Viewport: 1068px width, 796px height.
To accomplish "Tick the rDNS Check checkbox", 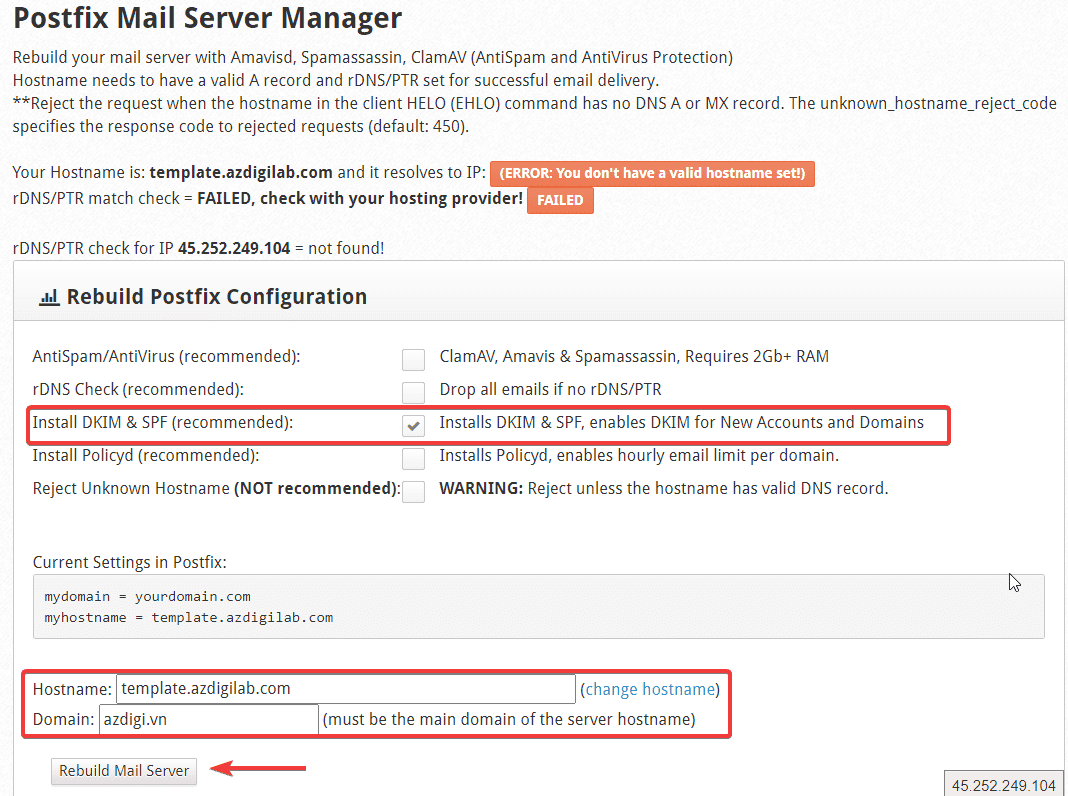I will (413, 391).
